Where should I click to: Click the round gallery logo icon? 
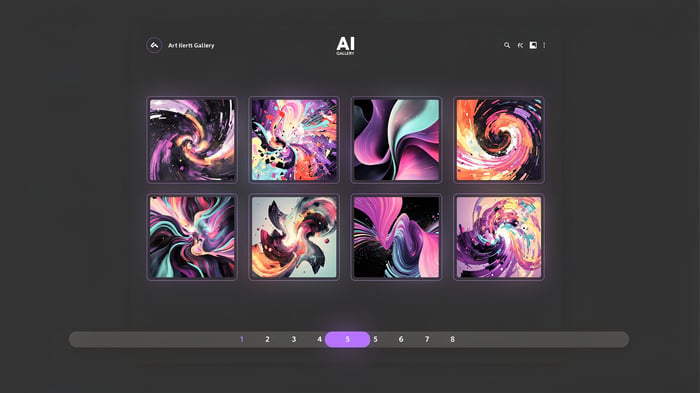(x=154, y=45)
